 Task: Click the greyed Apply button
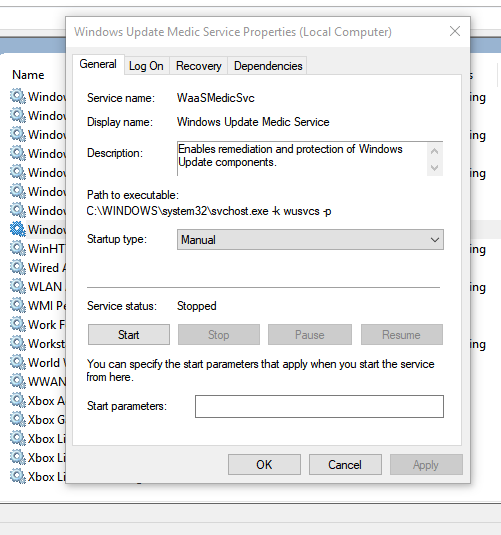click(x=426, y=464)
